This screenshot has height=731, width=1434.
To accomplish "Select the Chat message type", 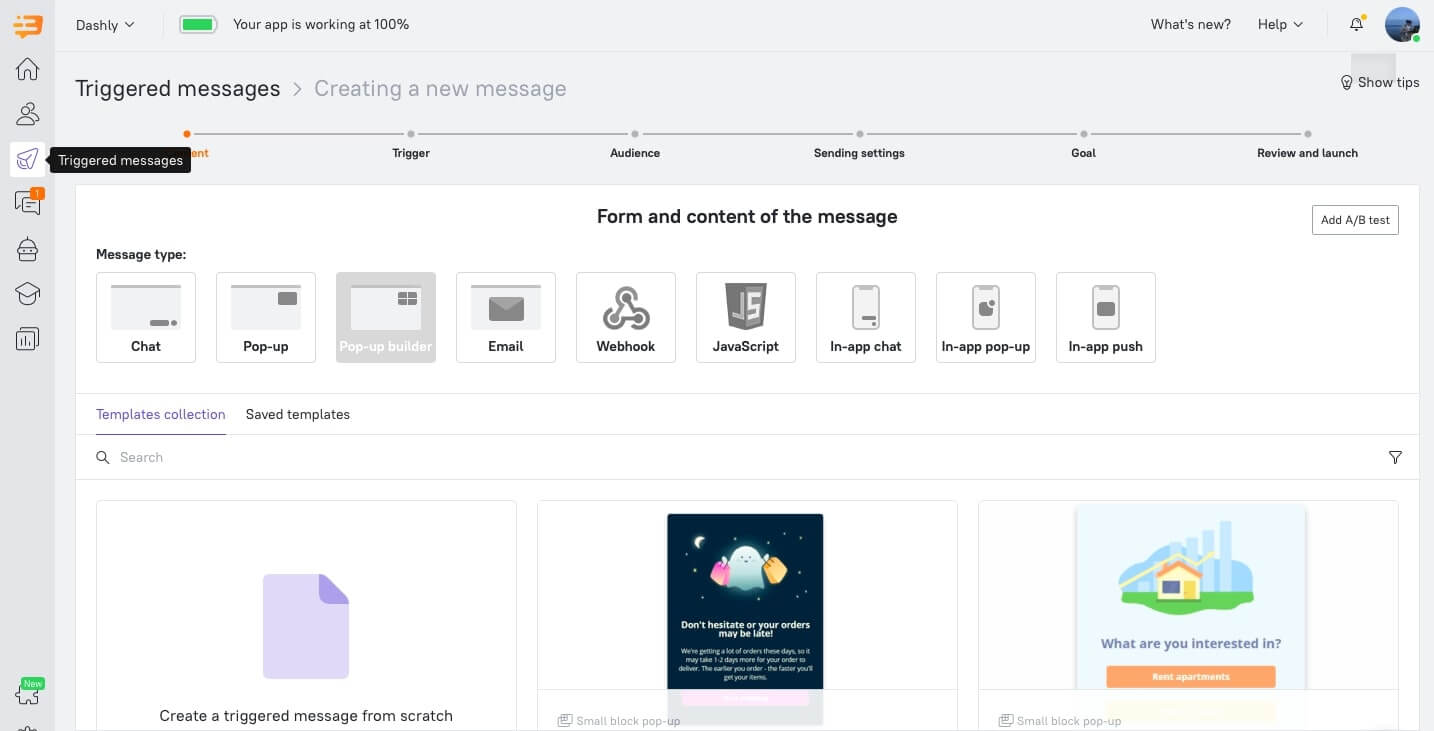I will point(146,317).
